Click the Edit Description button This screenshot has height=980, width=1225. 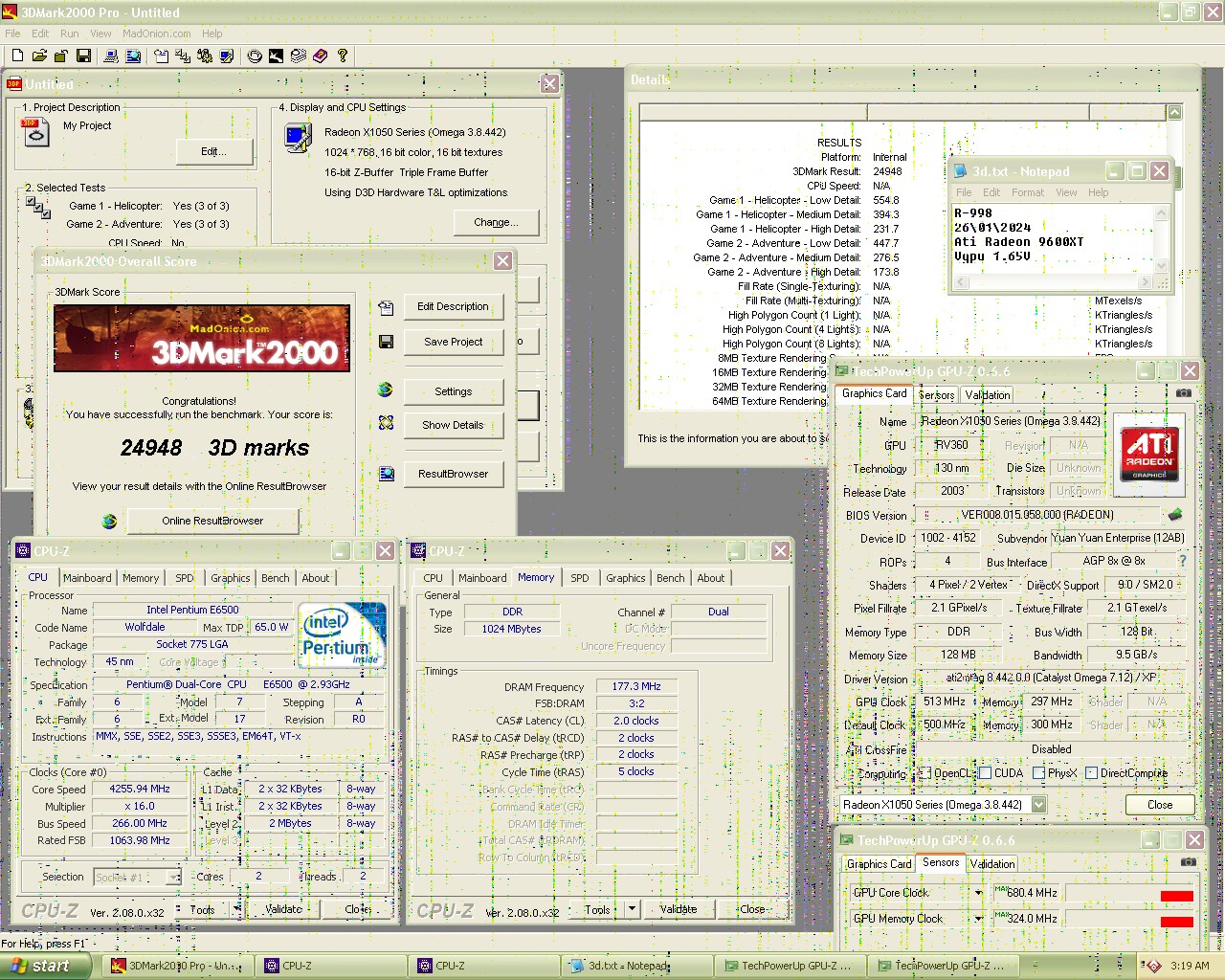pos(453,306)
